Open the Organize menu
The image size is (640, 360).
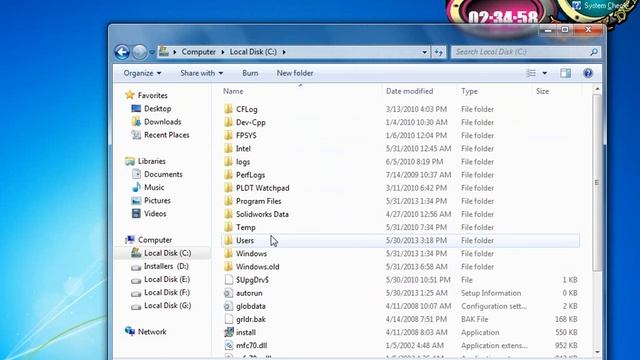(142, 73)
